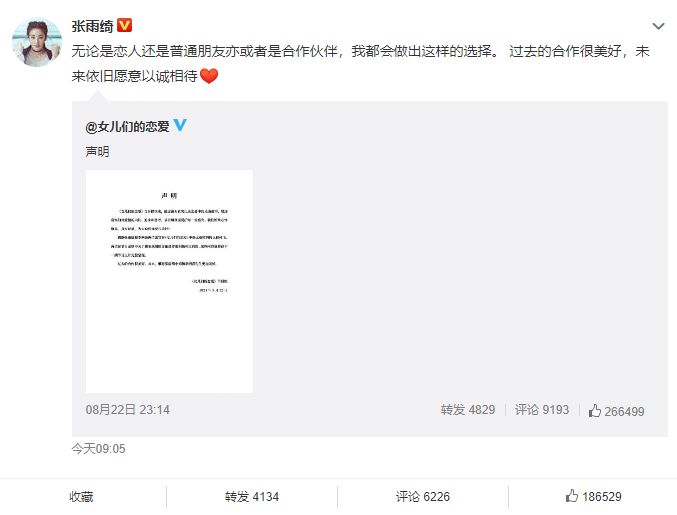Toggle like on the post with 186529
Screen dimensions: 677x515
click(x=593, y=496)
